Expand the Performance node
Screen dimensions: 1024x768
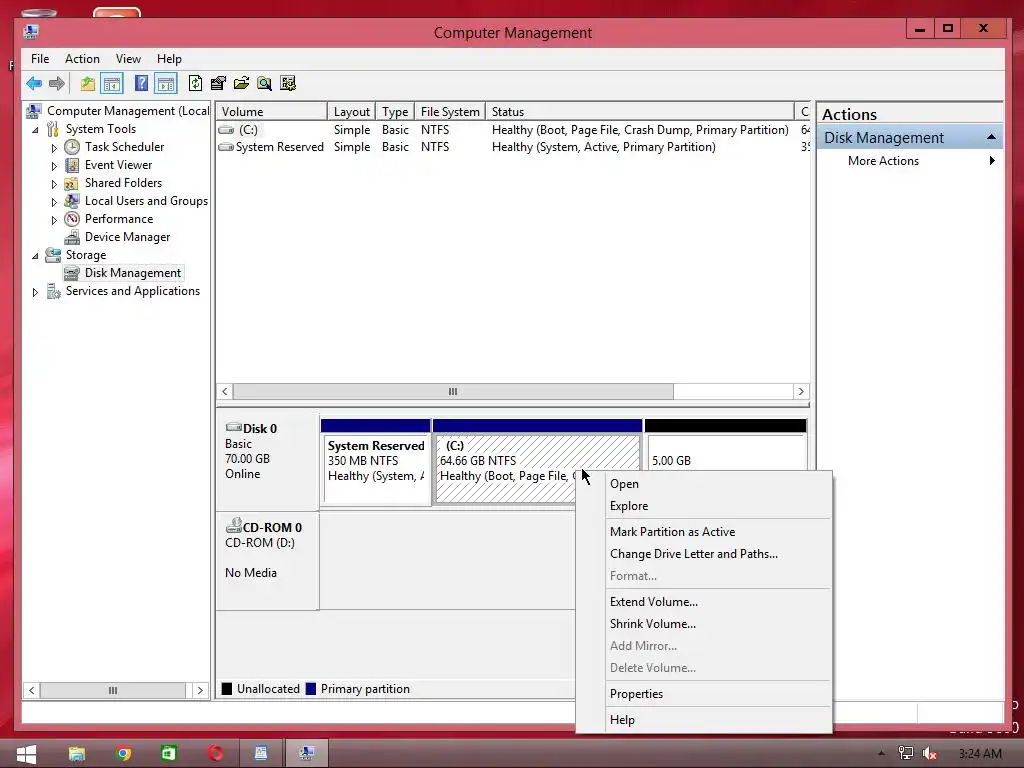click(x=54, y=220)
